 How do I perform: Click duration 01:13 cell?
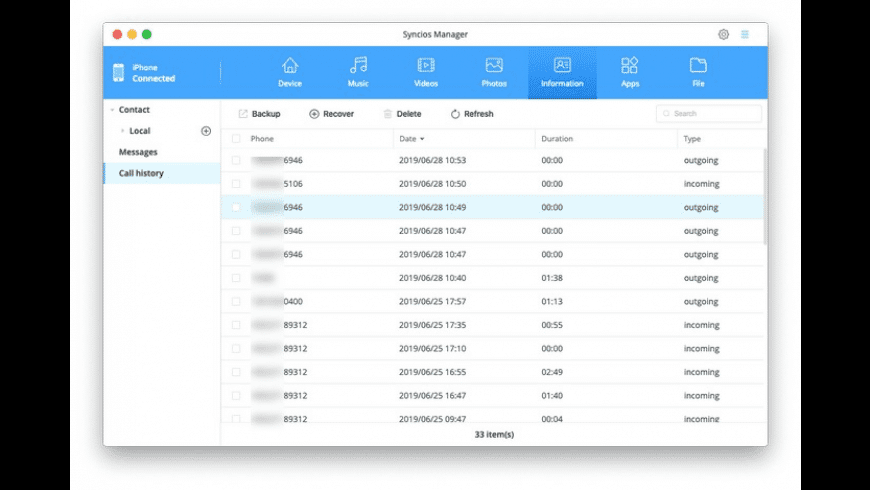pyautogui.click(x=552, y=301)
